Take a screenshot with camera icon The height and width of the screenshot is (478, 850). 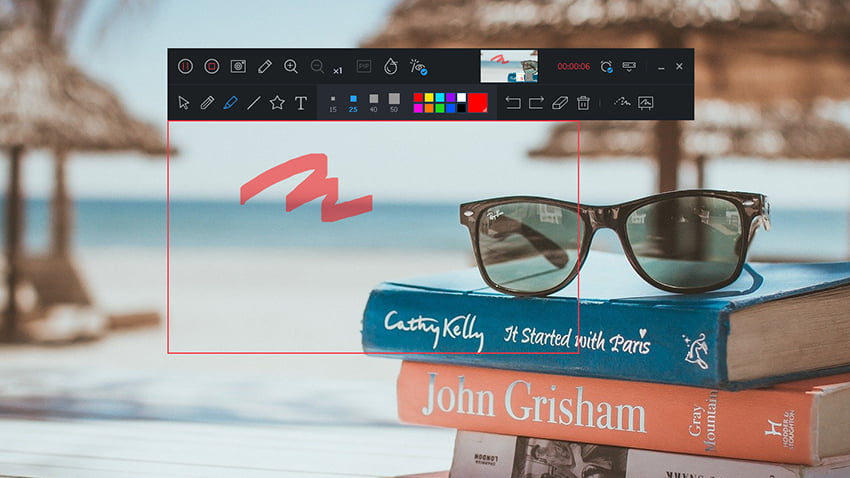pos(238,66)
